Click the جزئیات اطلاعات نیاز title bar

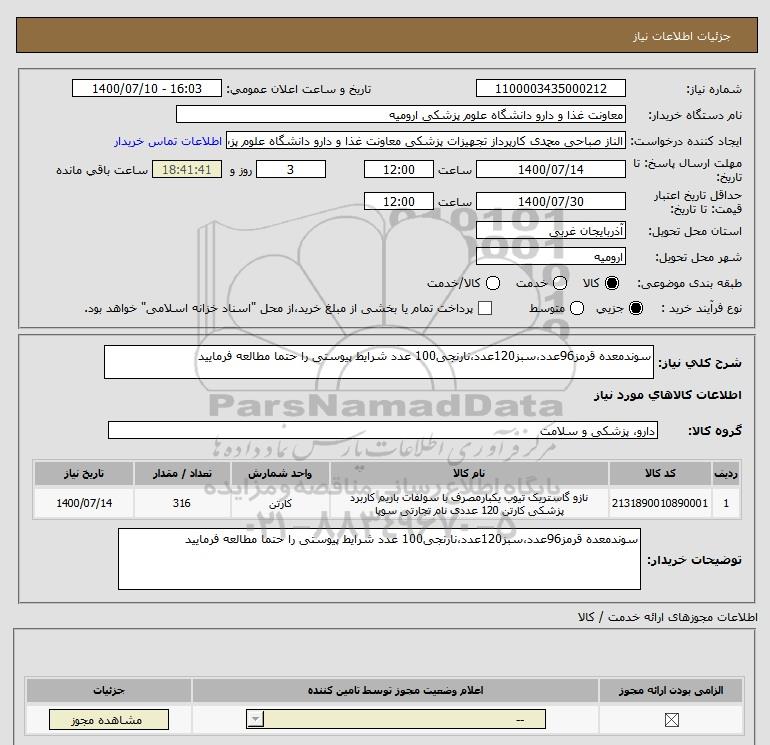pyautogui.click(x=387, y=35)
